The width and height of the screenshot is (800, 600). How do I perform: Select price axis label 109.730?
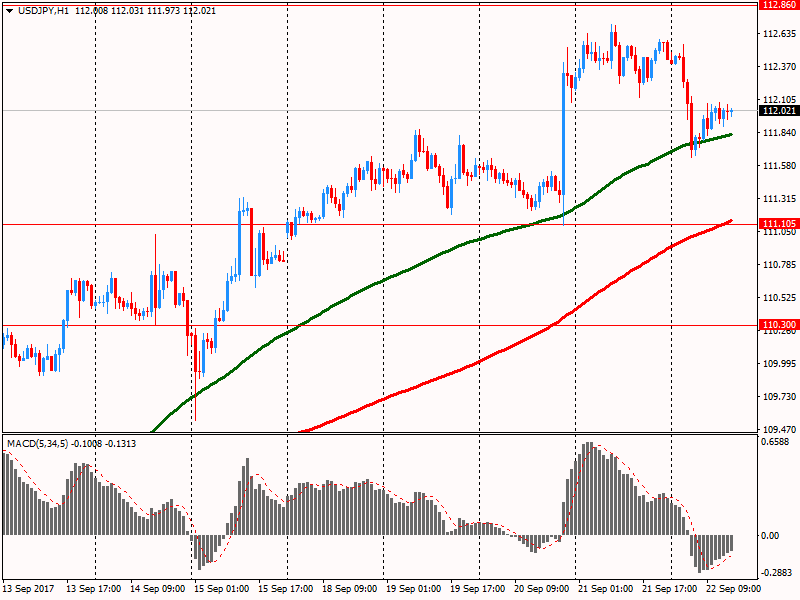(779, 396)
